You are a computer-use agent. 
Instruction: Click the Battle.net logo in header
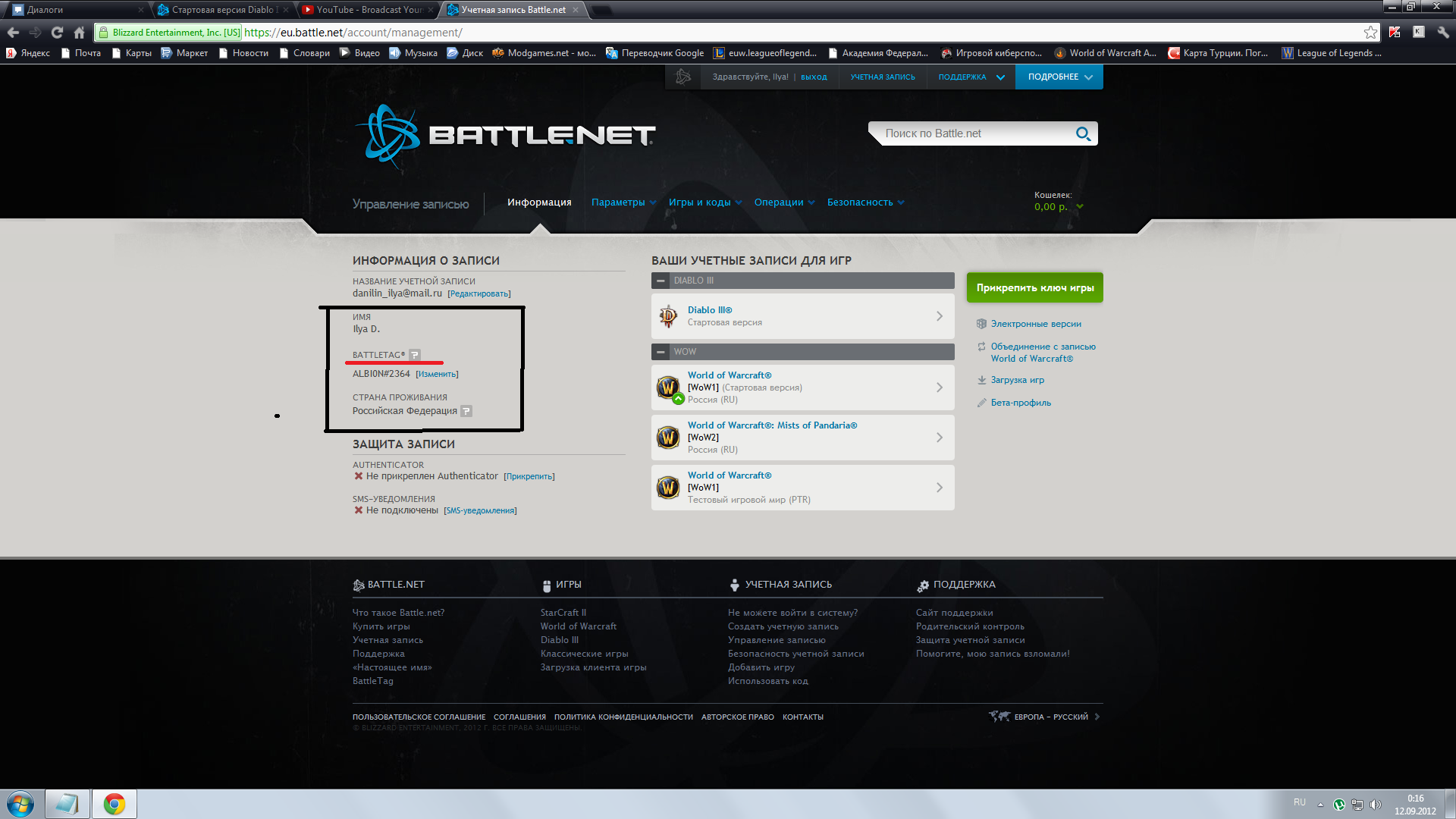[x=506, y=136]
